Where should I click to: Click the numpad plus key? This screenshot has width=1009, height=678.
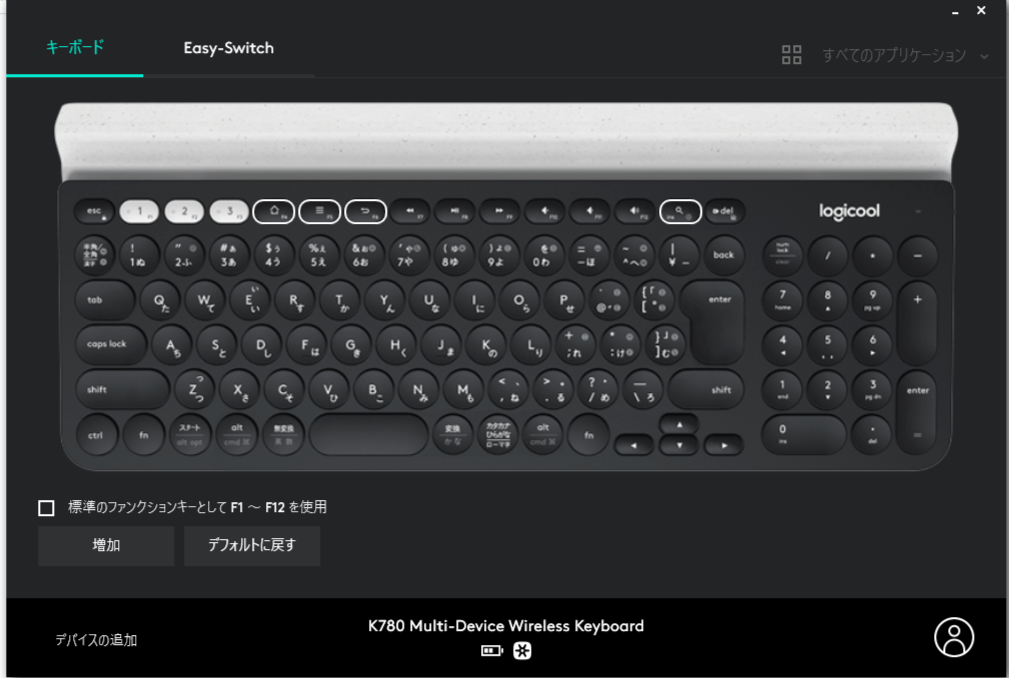tap(918, 323)
